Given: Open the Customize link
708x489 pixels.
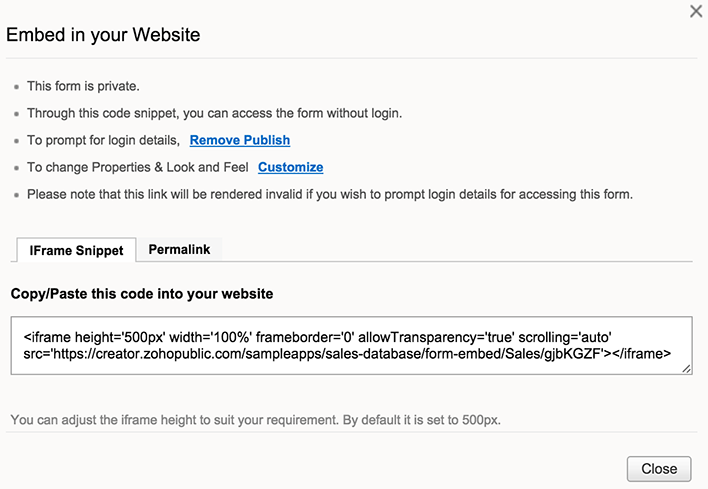Looking at the screenshot, I should coord(290,167).
